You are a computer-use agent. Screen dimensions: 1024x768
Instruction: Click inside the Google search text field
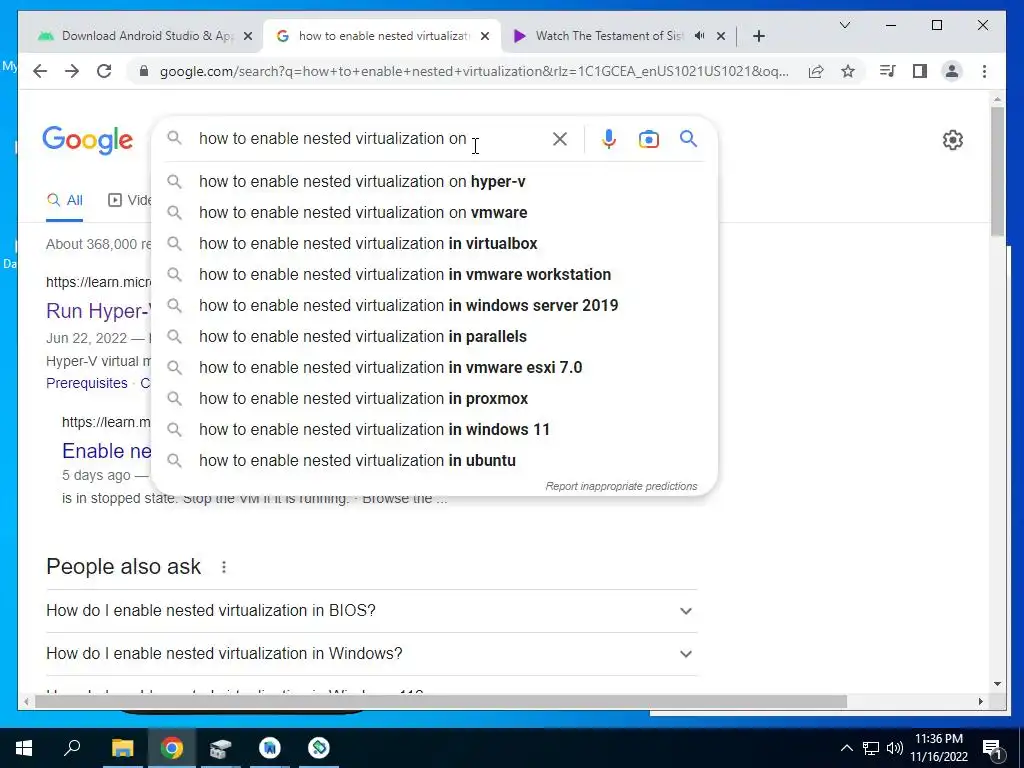pyautogui.click(x=369, y=138)
